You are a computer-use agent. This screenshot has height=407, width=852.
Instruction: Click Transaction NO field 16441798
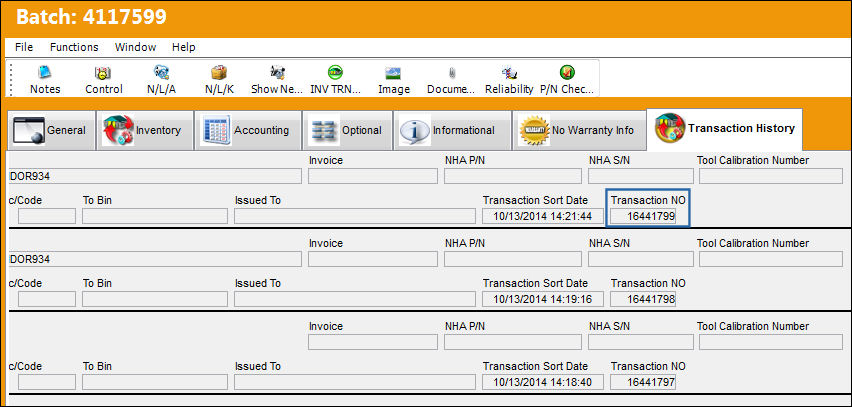point(643,299)
